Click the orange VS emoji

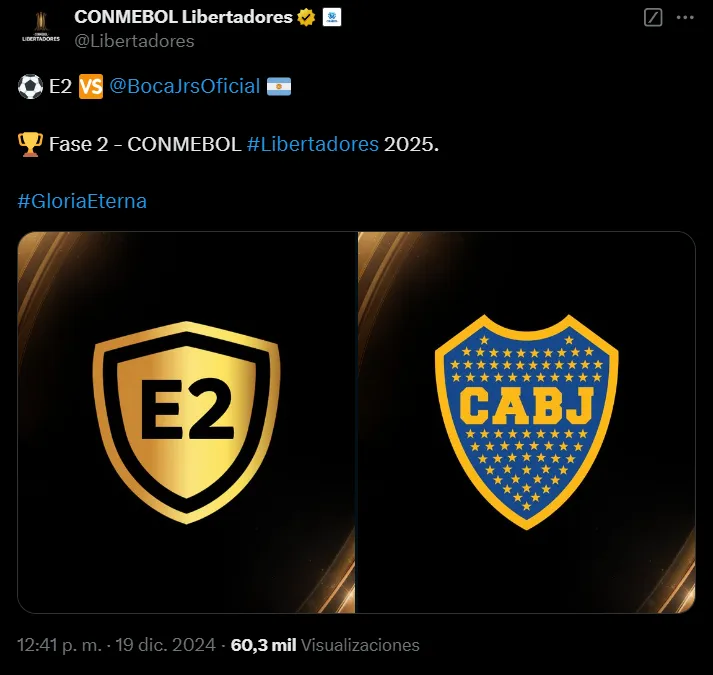tap(91, 86)
